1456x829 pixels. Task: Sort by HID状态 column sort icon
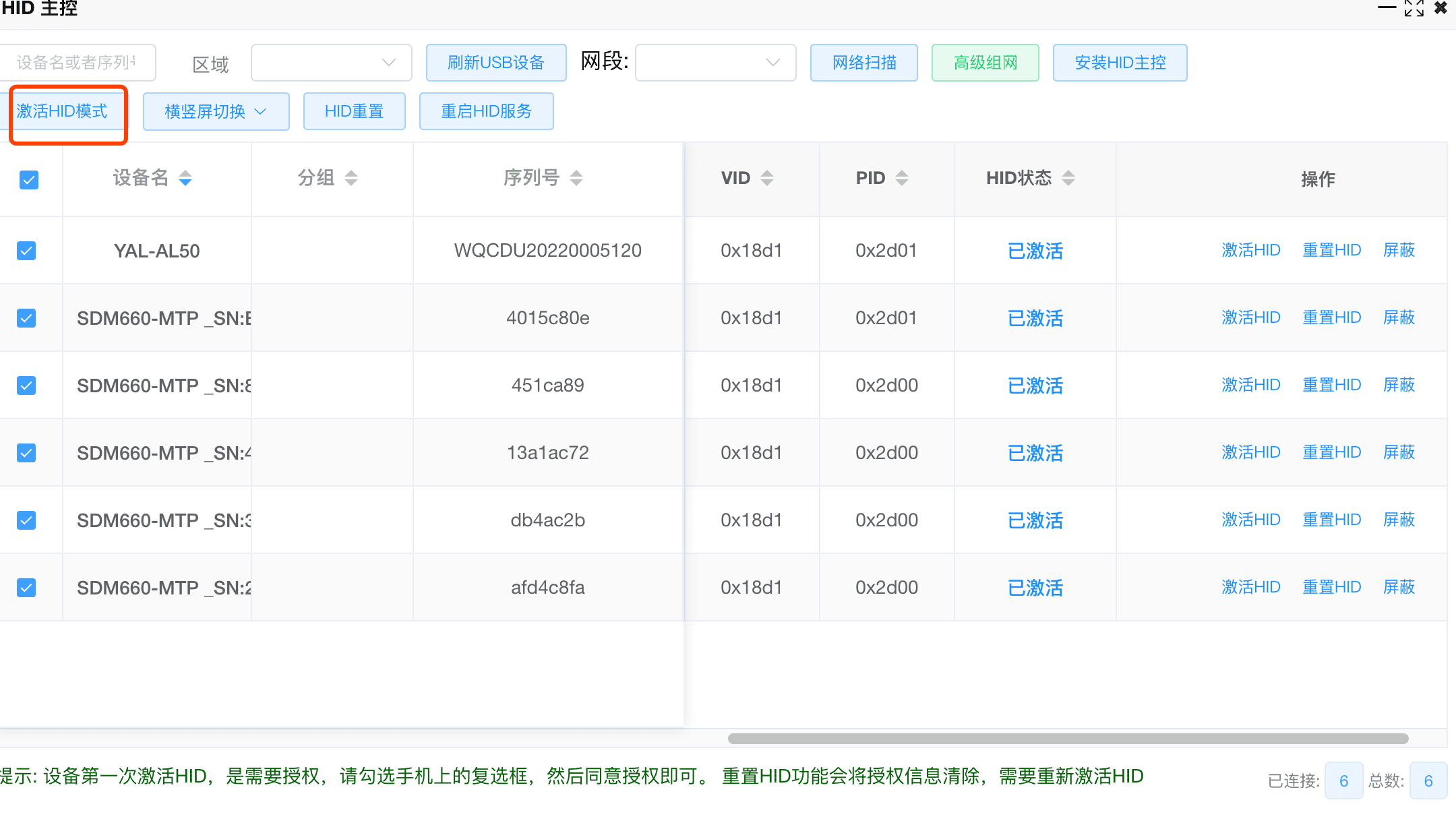tap(1068, 178)
